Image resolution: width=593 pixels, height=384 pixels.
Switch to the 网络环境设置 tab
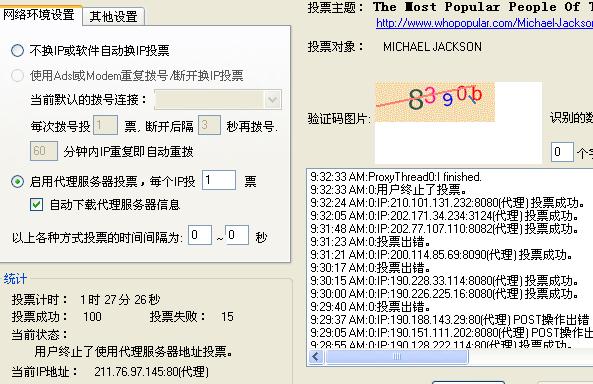[x=39, y=15]
